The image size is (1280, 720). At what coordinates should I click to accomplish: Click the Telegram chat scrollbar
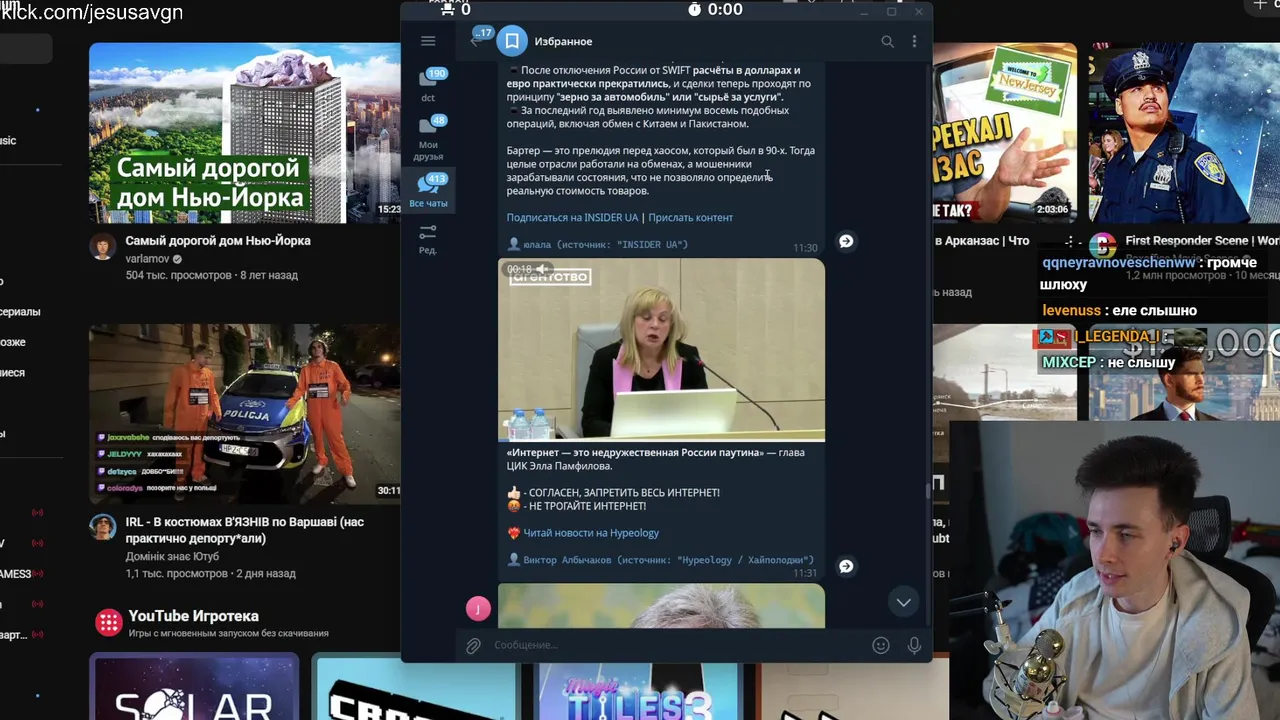pyautogui.click(x=928, y=490)
